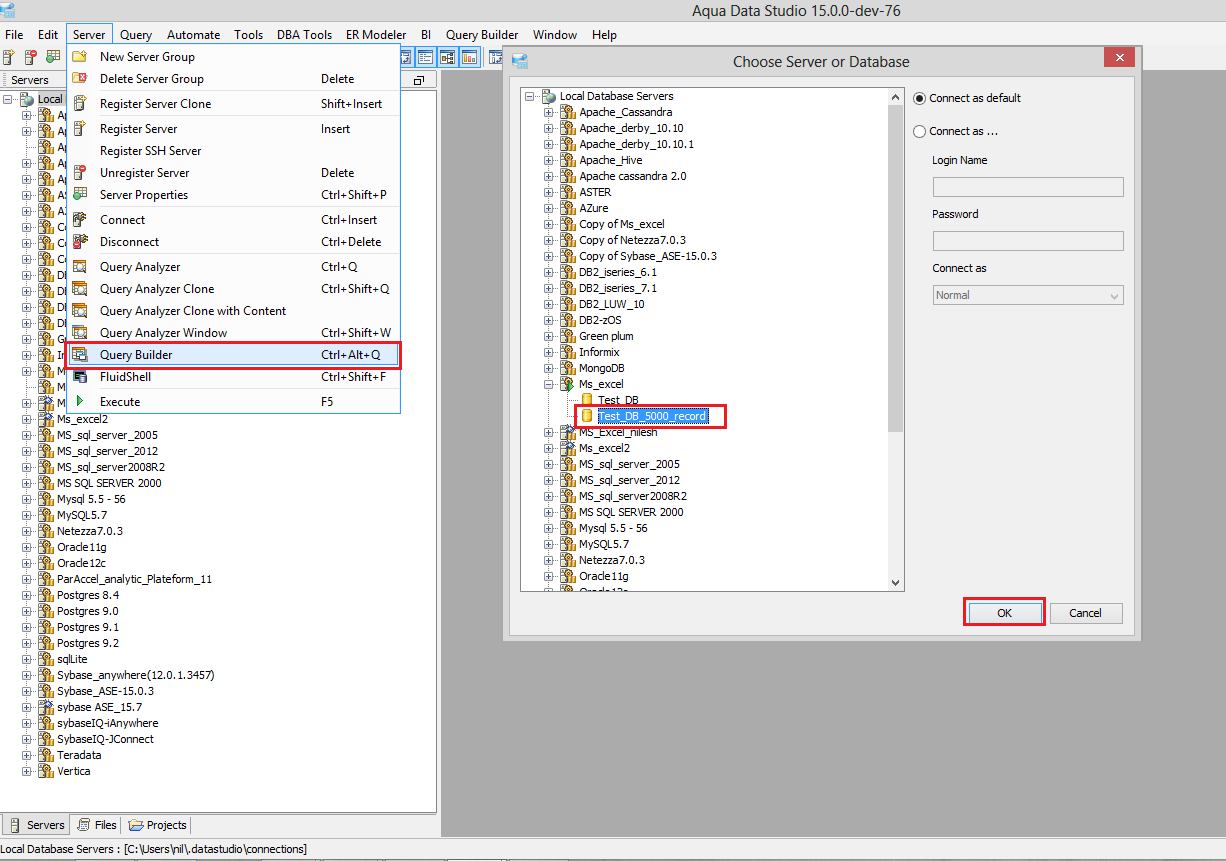Expand DB2_LUW_10 node in dialog tree
Image resolution: width=1226 pixels, height=861 pixels.
tap(548, 304)
